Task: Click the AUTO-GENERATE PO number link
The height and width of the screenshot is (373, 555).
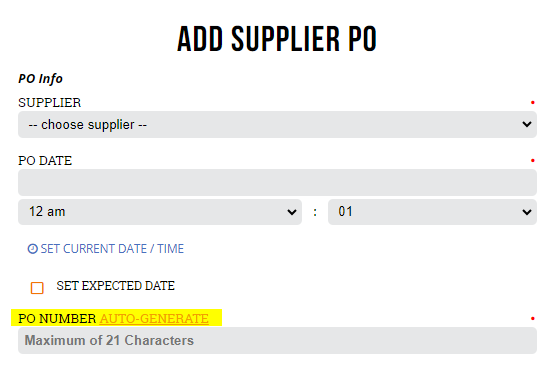Action: point(154,319)
